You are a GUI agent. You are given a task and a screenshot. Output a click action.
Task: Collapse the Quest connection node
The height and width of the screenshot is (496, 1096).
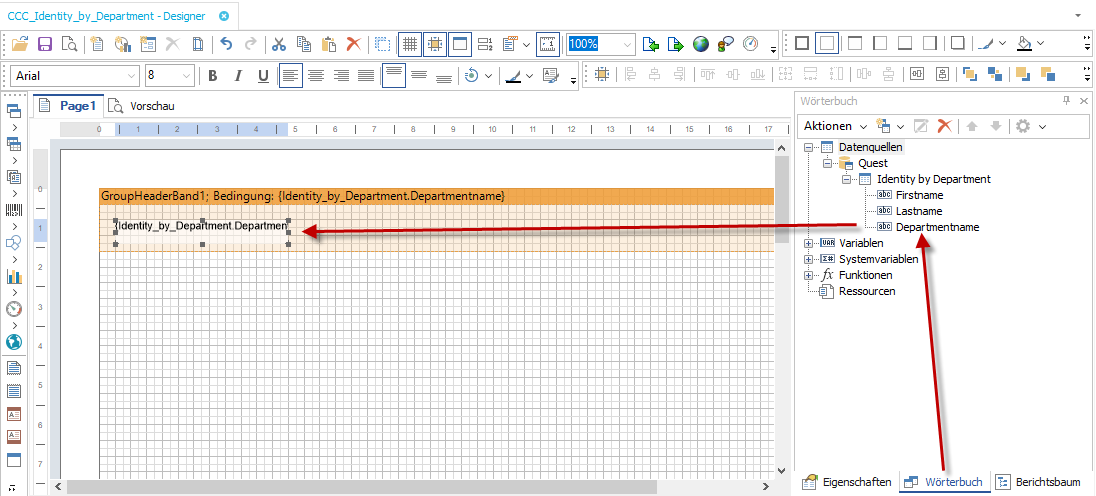[828, 163]
